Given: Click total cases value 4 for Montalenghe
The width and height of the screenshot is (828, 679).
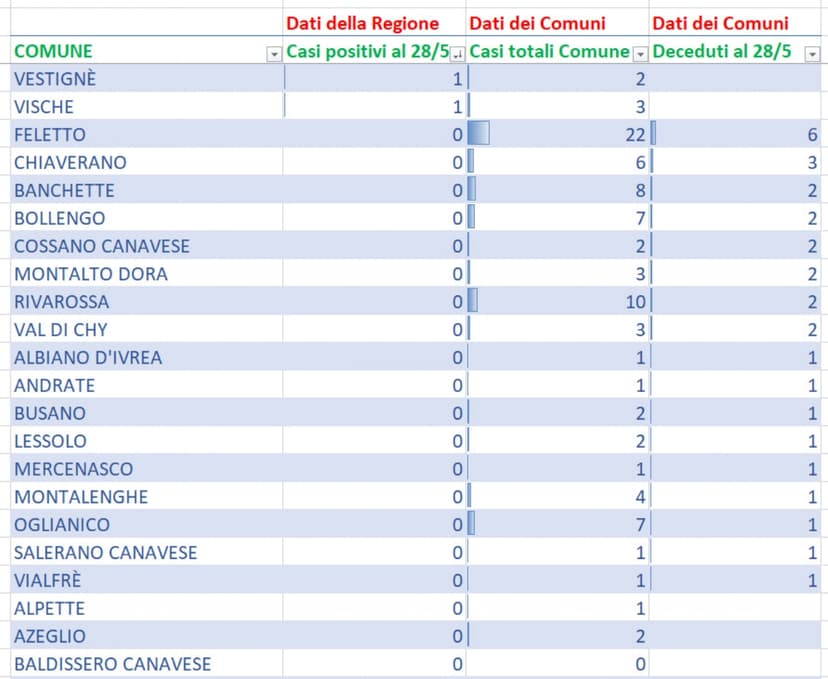Looking at the screenshot, I should pyautogui.click(x=640, y=497).
